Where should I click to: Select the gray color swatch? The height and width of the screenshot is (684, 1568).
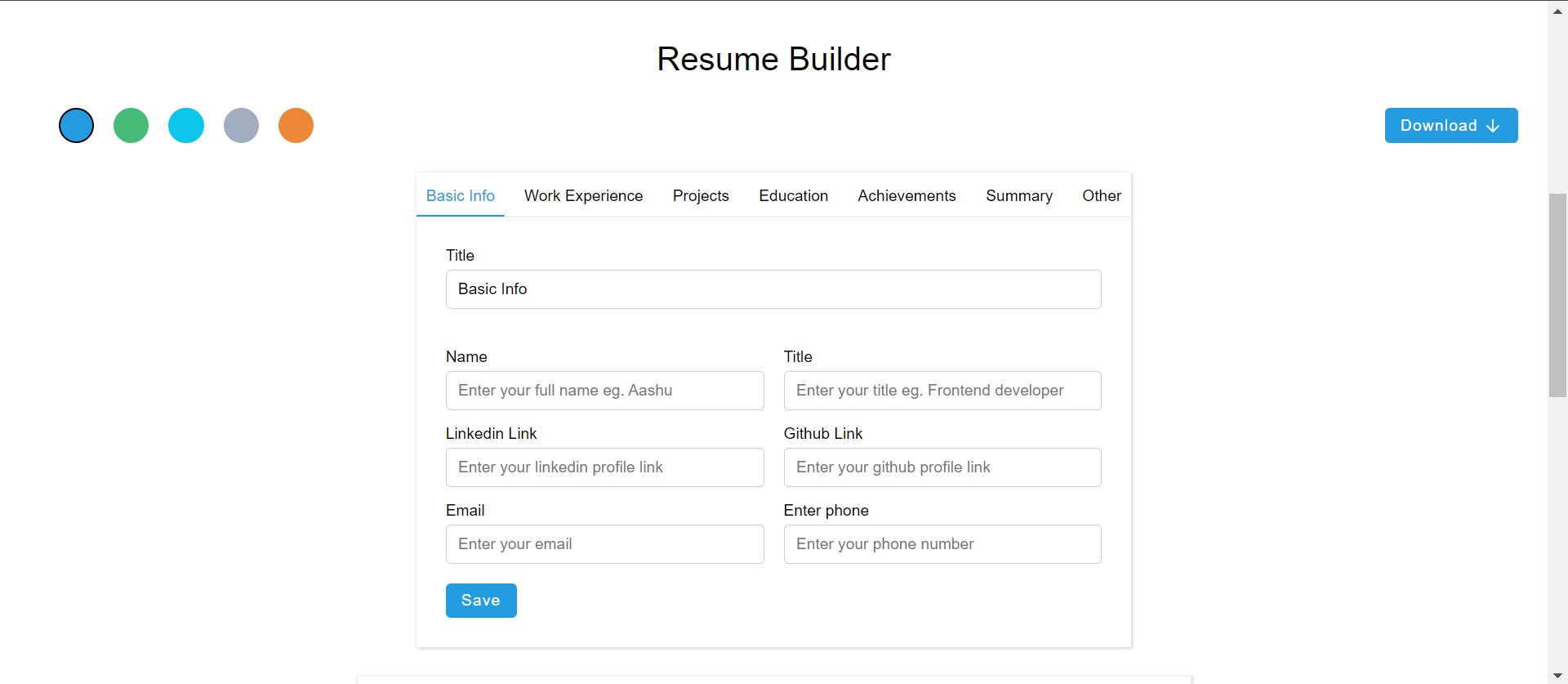click(x=241, y=126)
